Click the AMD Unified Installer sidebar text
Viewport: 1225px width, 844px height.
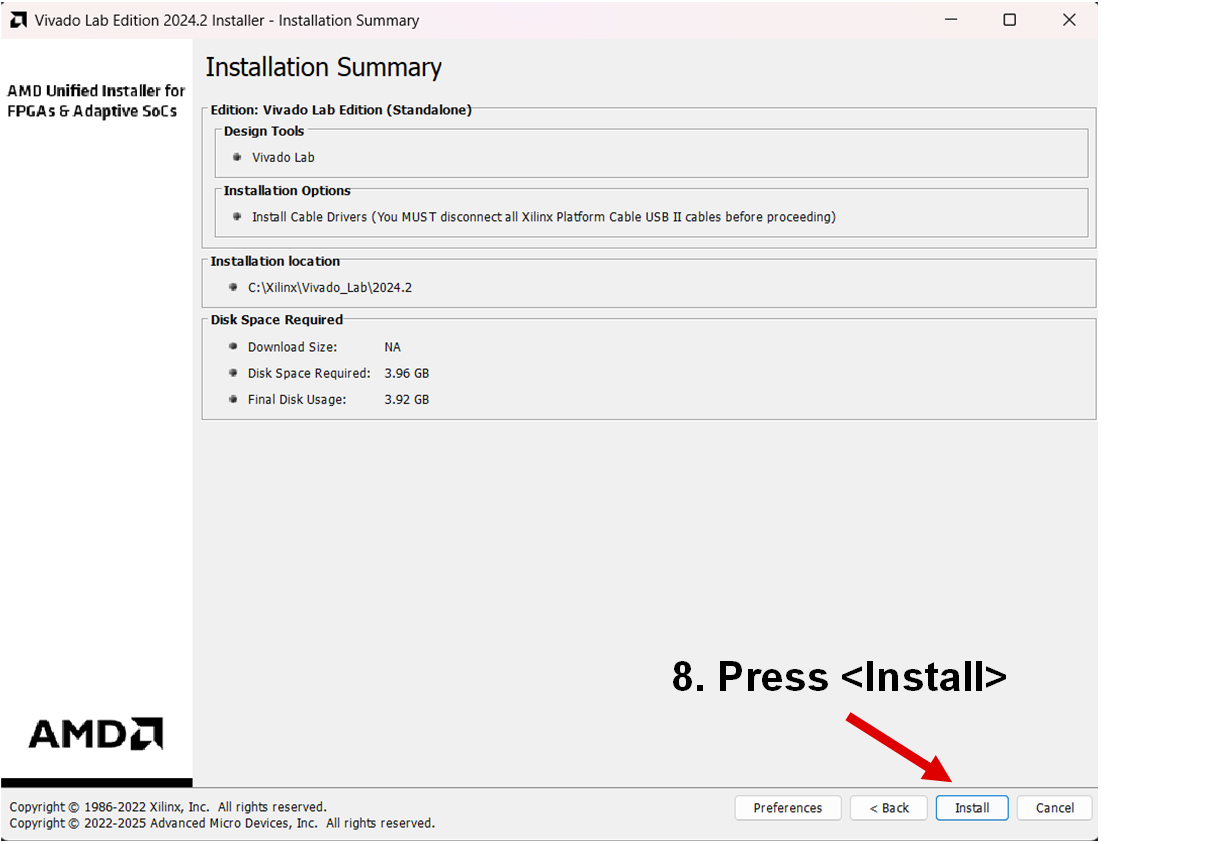pos(96,101)
